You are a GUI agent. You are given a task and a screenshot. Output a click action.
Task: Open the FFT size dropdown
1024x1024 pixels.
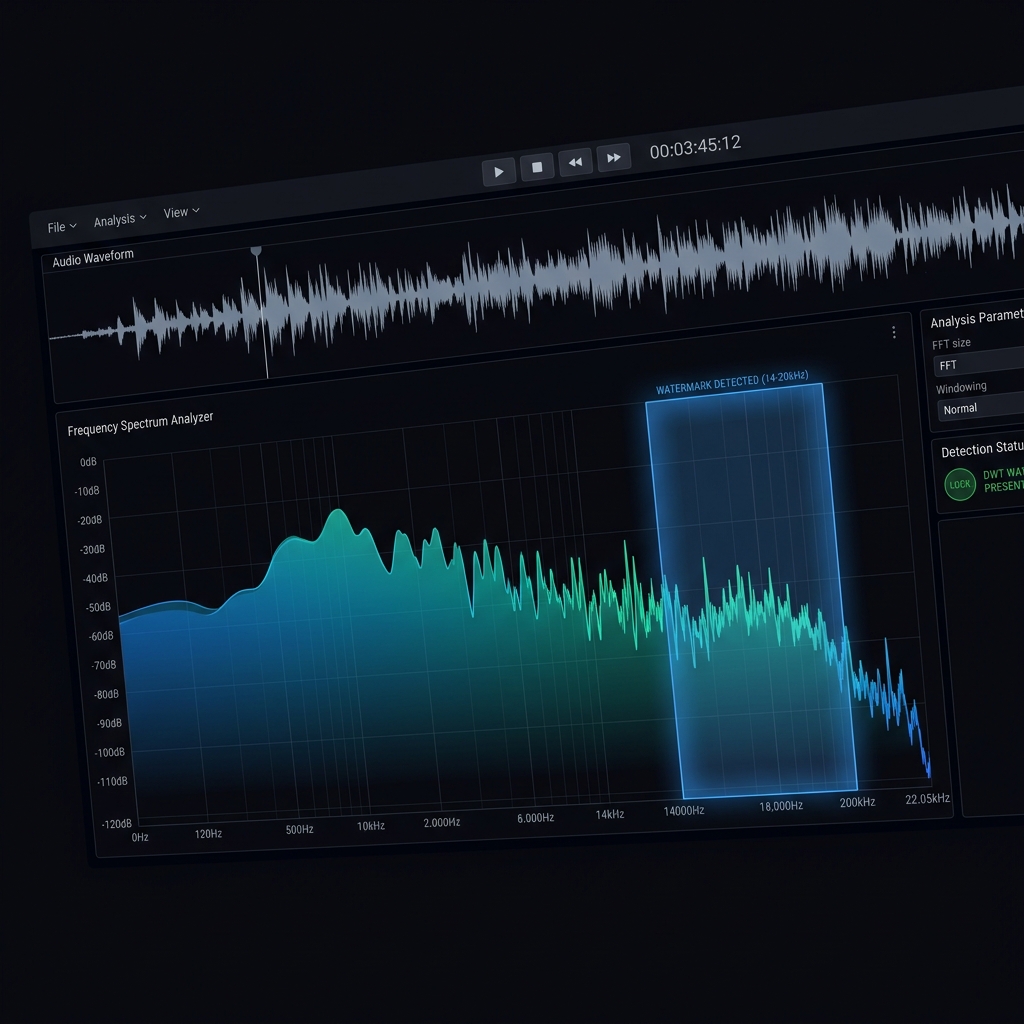pyautogui.click(x=980, y=362)
